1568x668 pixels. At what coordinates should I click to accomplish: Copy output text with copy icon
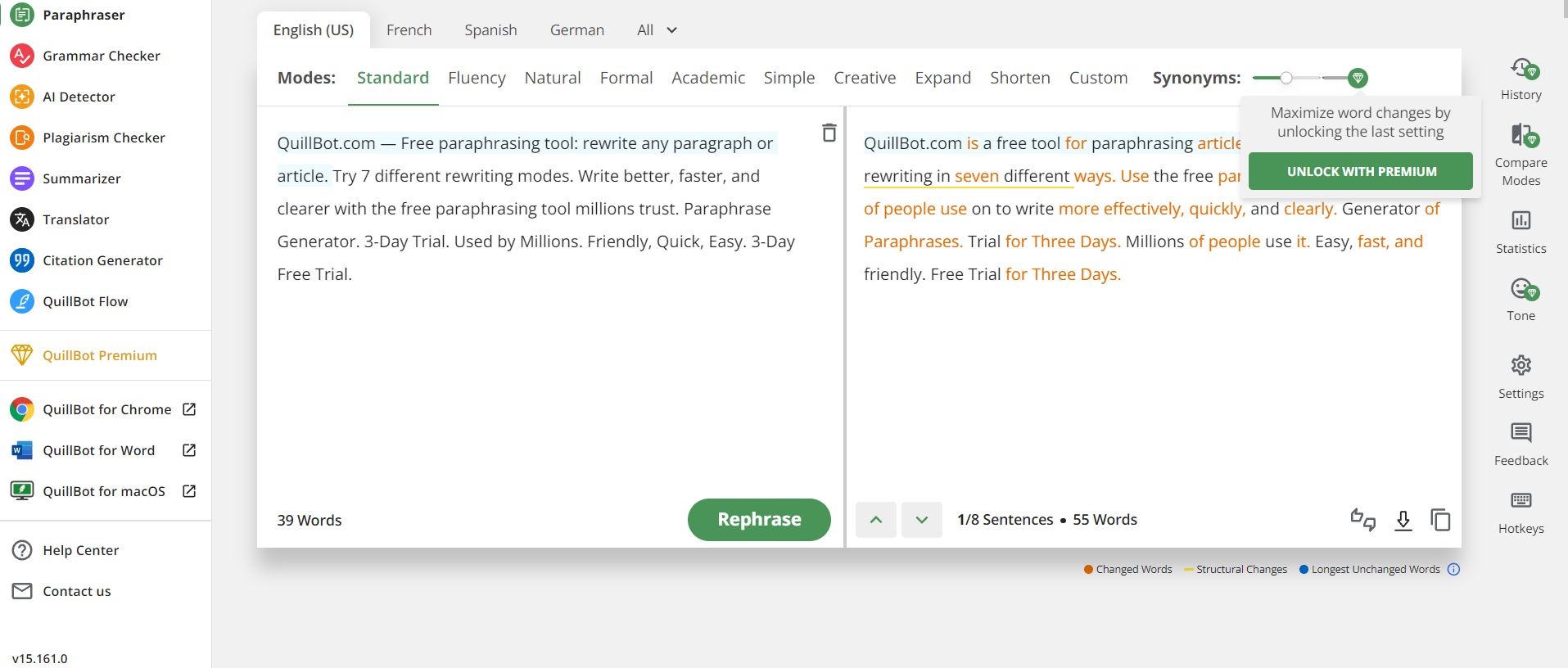[x=1440, y=520]
